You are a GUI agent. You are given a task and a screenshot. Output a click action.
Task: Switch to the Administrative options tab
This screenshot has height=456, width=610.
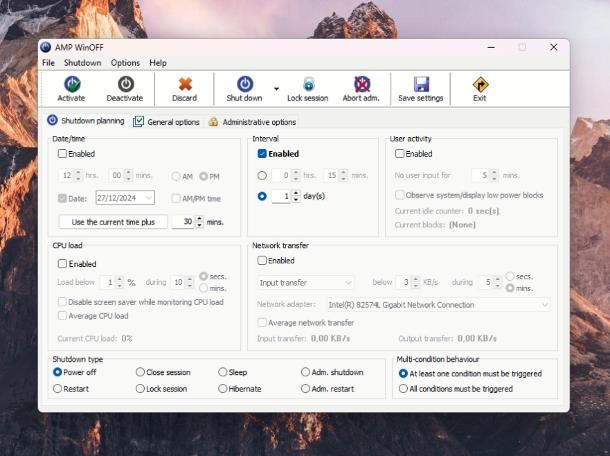click(x=252, y=122)
